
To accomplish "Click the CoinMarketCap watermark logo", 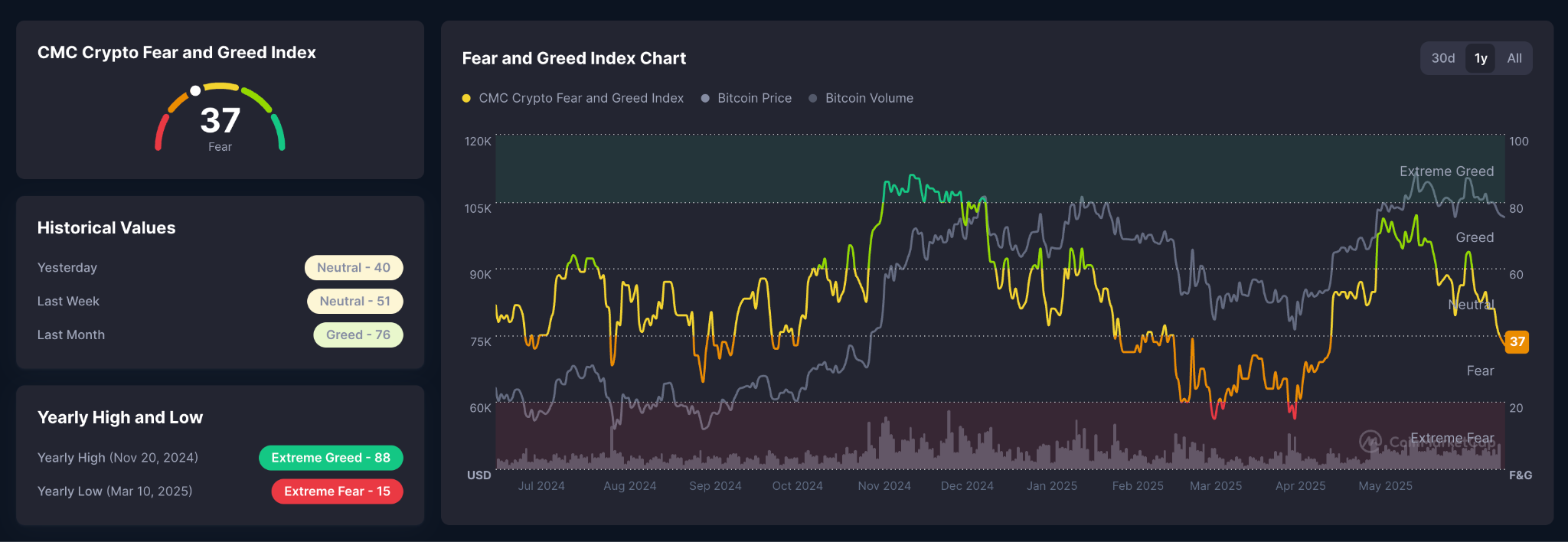I will [1370, 441].
